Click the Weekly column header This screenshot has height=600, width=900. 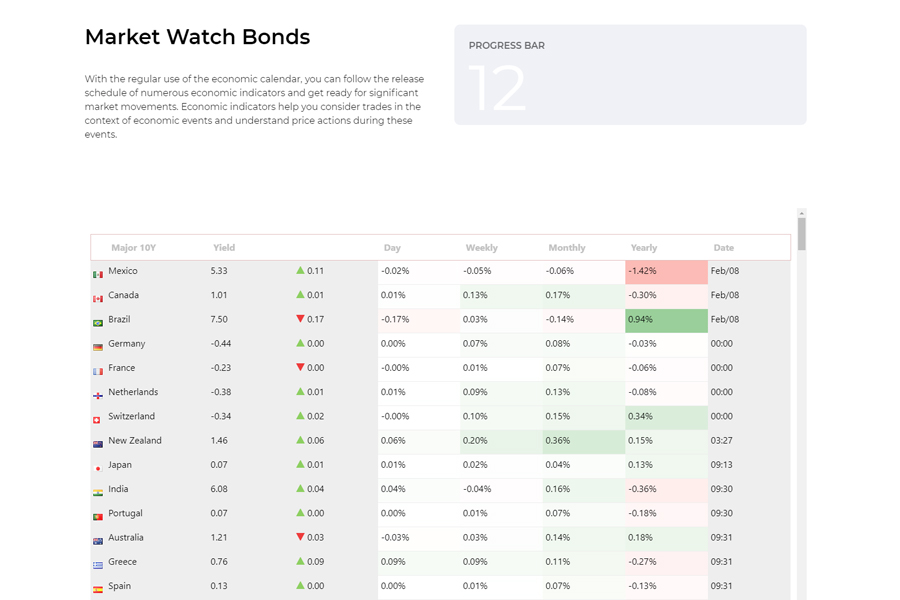[481, 248]
